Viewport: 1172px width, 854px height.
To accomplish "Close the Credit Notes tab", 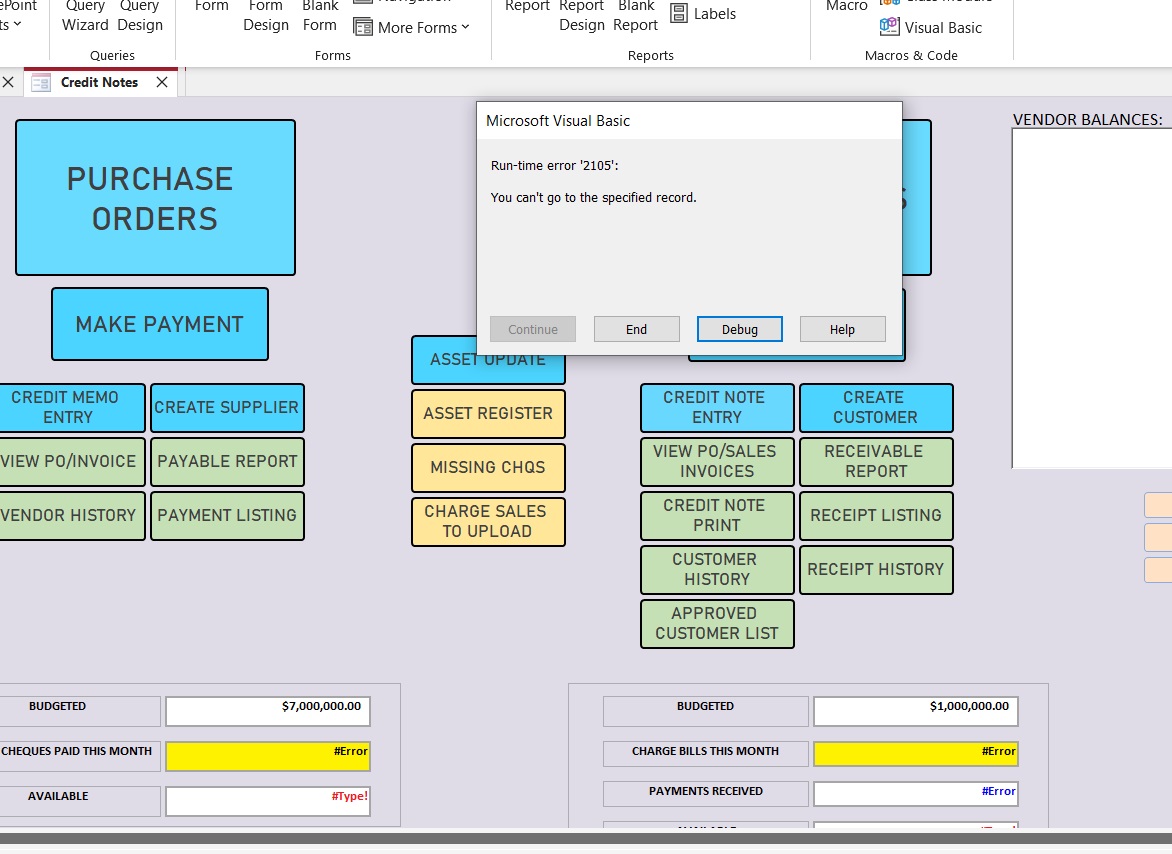I will click(161, 82).
